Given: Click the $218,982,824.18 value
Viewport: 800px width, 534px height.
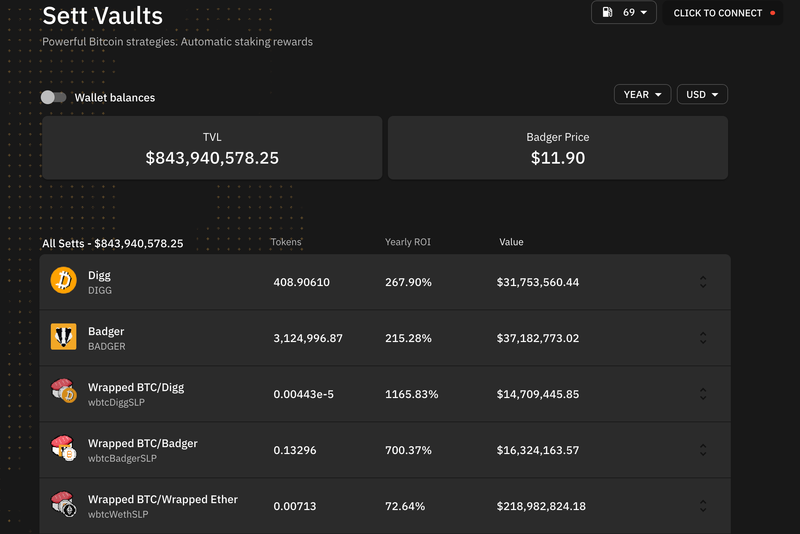Looking at the screenshot, I should tap(541, 506).
